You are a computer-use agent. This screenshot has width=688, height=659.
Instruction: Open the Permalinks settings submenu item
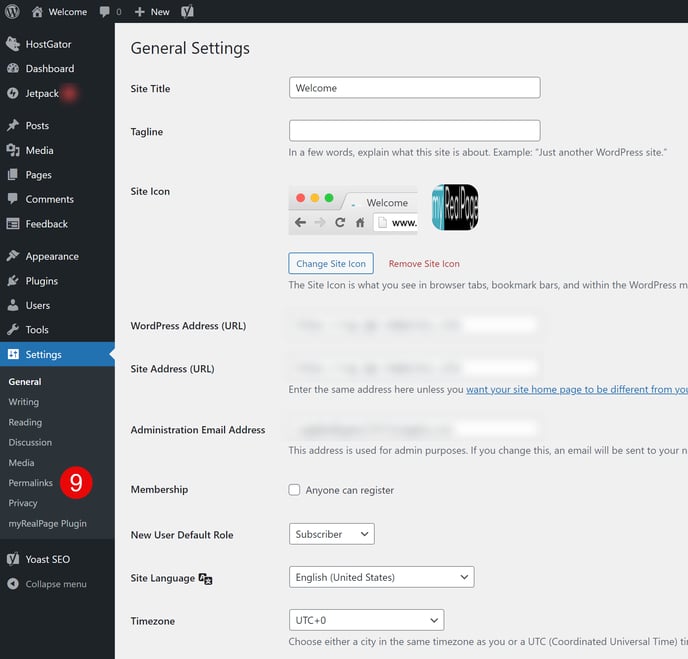tap(31, 483)
